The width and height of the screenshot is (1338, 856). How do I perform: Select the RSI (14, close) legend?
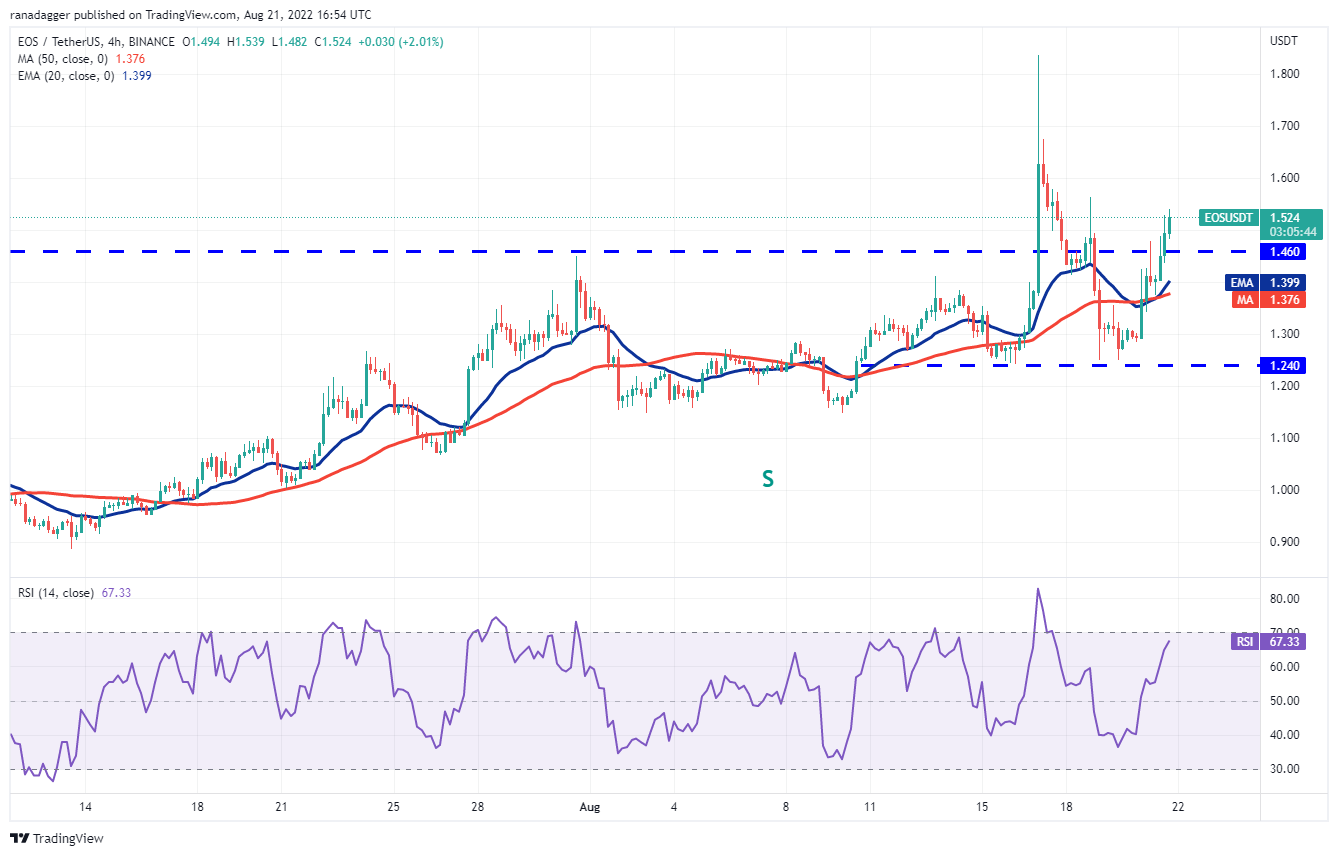[57, 593]
